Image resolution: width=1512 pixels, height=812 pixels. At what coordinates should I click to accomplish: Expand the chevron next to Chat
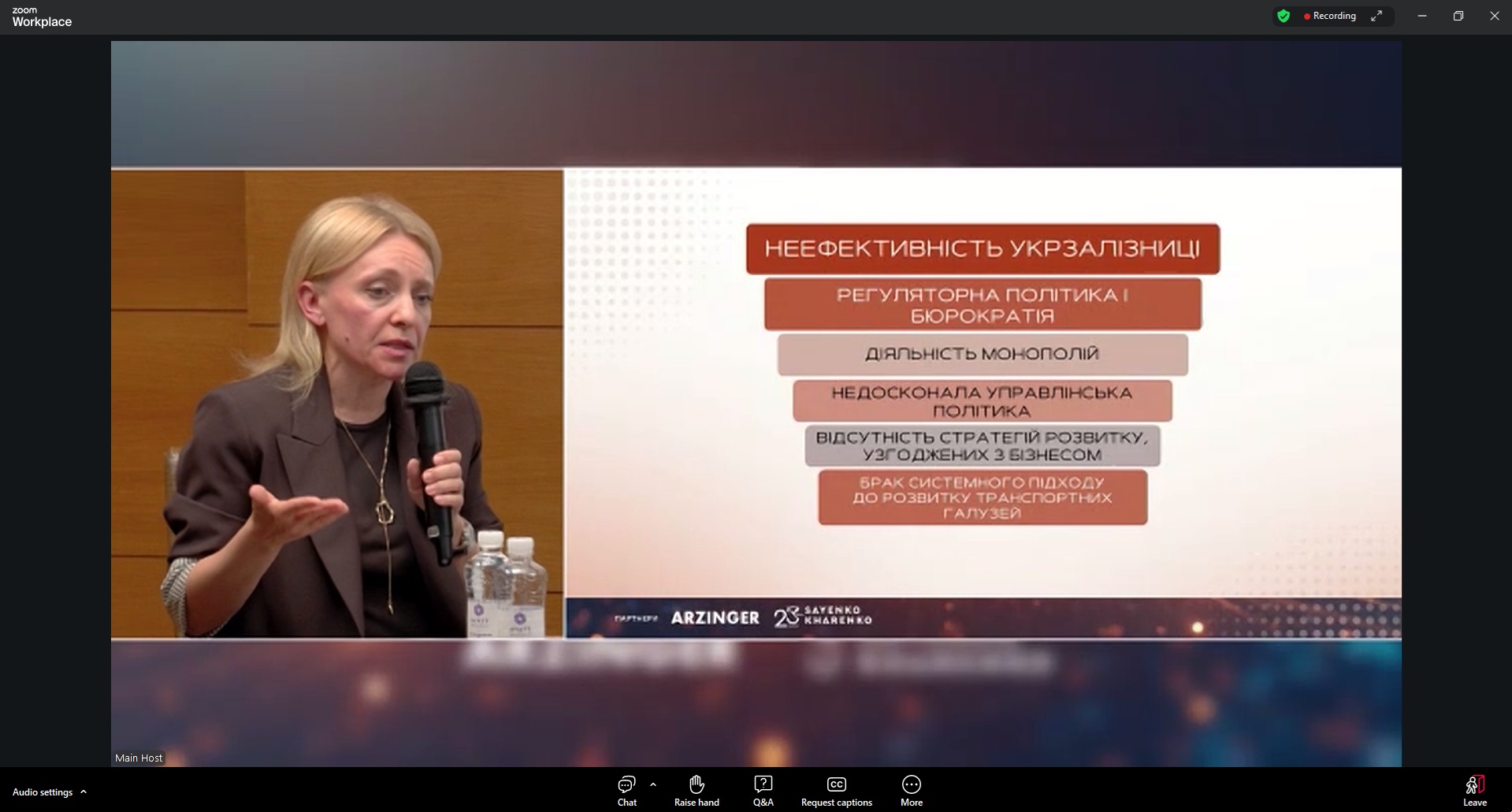[x=653, y=784]
